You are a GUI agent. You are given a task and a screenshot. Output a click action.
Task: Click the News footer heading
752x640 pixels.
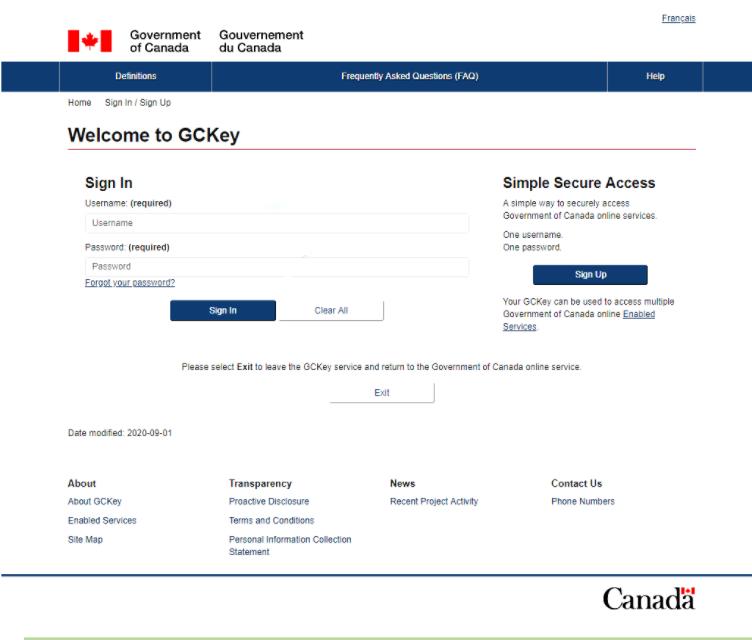tap(402, 484)
